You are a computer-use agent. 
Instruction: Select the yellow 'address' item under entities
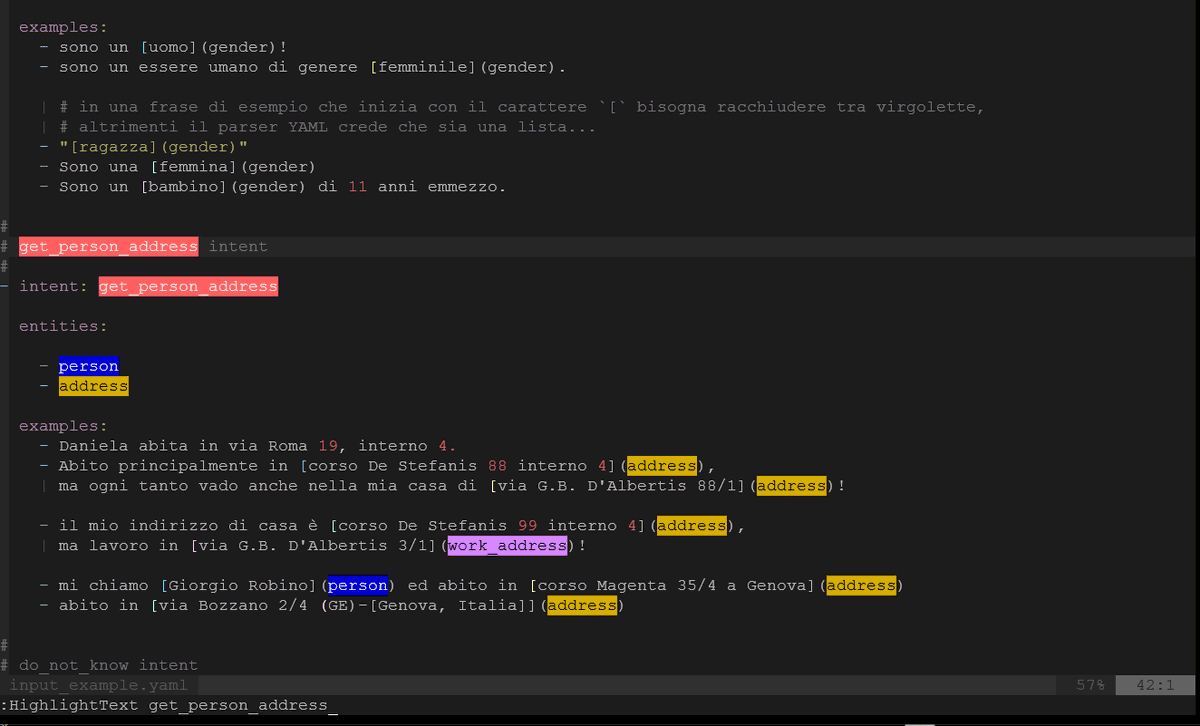point(93,386)
